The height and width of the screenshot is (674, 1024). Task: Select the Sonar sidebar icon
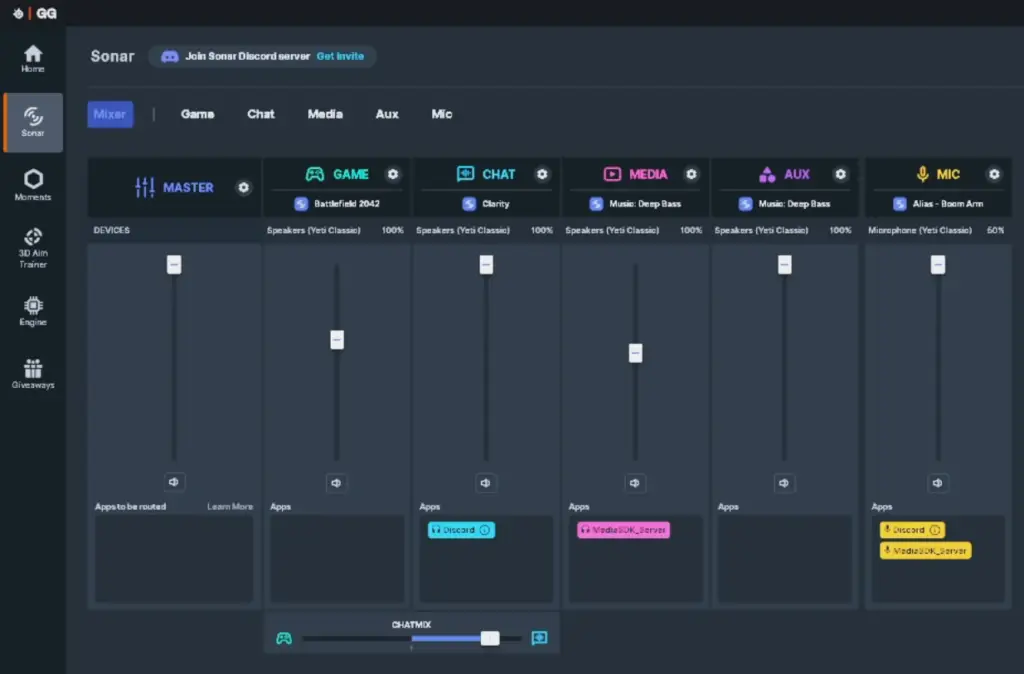pyautogui.click(x=33, y=122)
